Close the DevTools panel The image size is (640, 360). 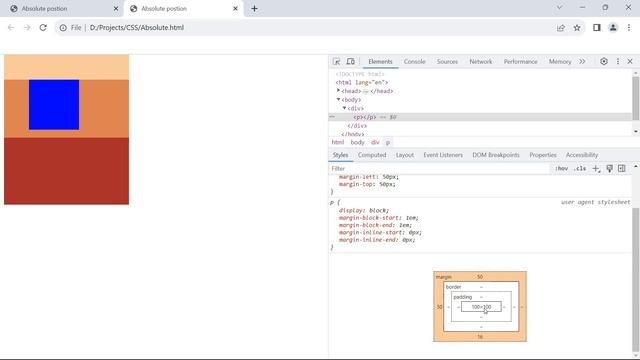630,62
